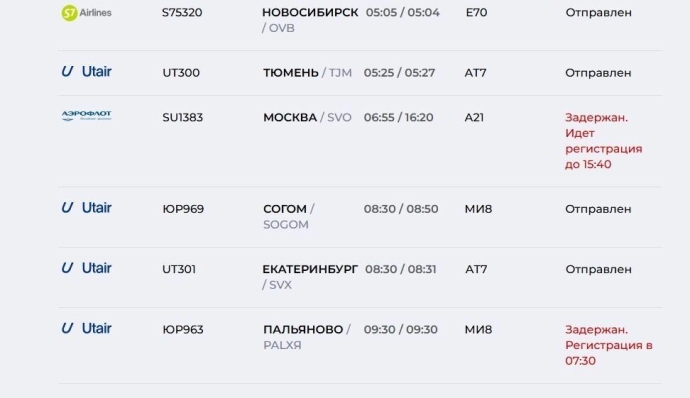The height and width of the screenshot is (398, 690).
Task: Select flight number UT300
Action: (x=181, y=73)
